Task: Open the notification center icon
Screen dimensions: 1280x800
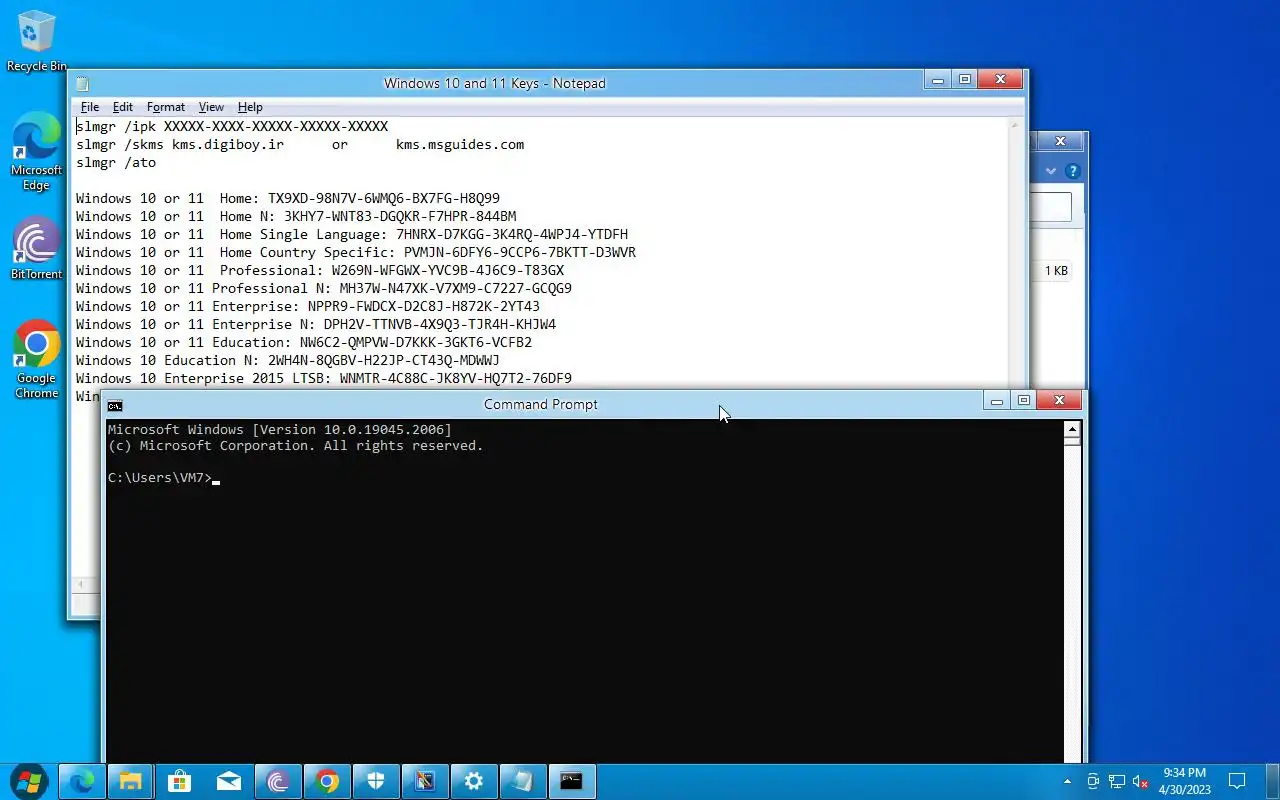Action: [1237, 781]
